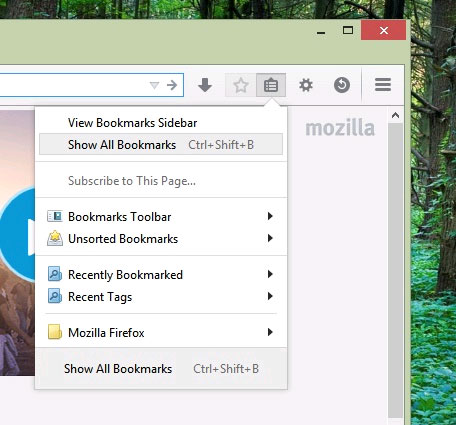
Task: Open the Recently Bookmarked submenu
Action: [161, 275]
